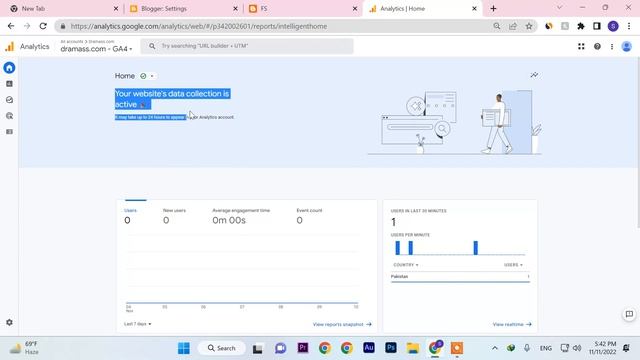Expand the Home status dropdown arrow
This screenshot has height=360, width=640.
(152, 76)
